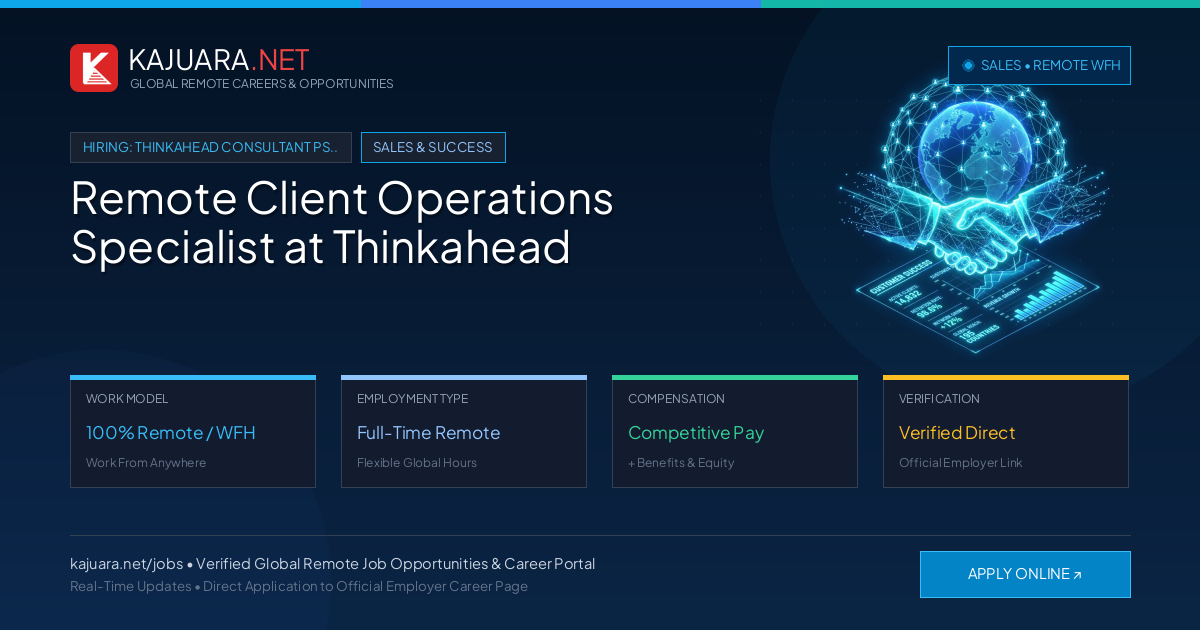
Task: Click the APPLY ONLINE button
Action: [x=1025, y=574]
